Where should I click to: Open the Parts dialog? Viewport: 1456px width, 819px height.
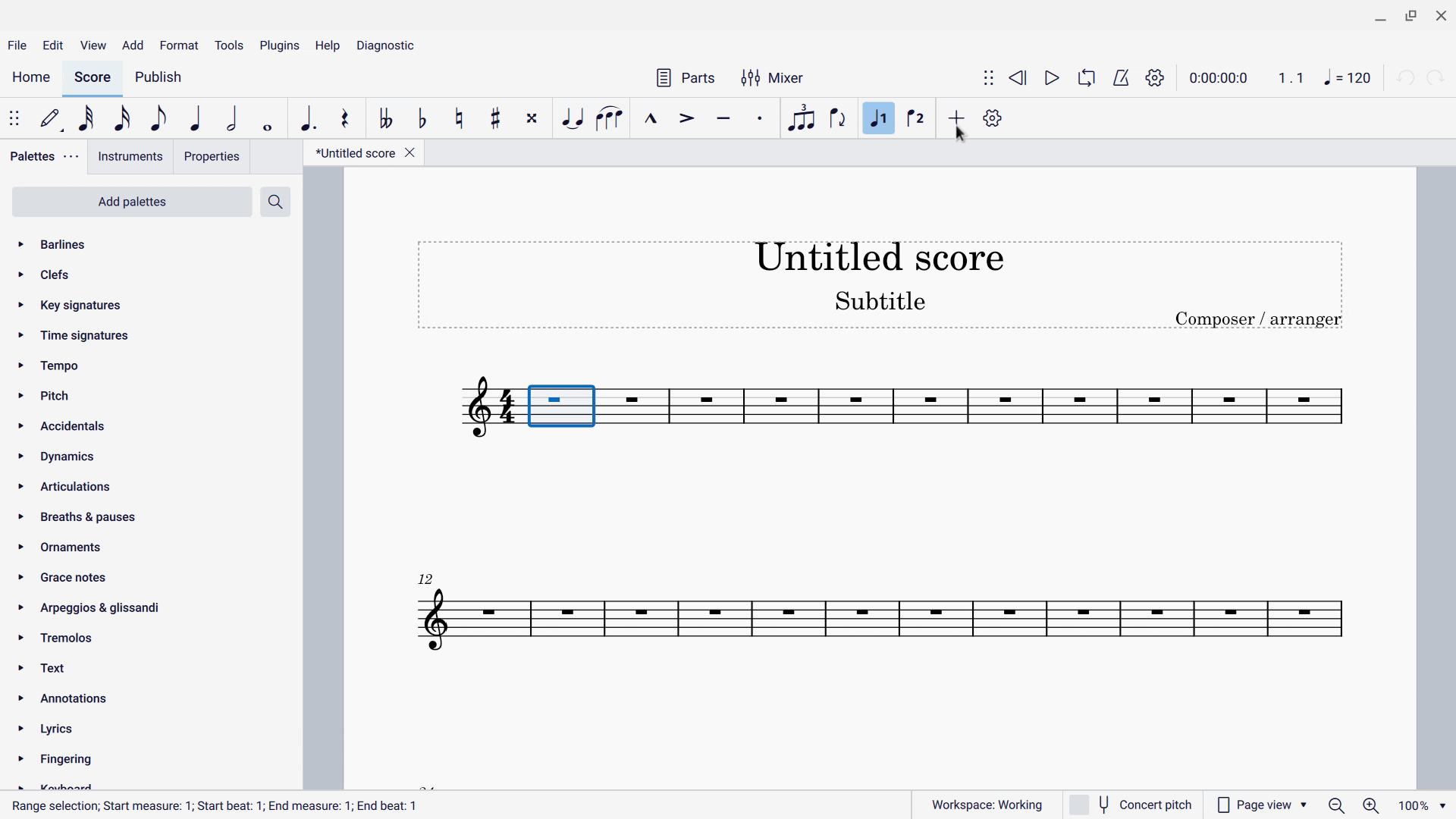tap(686, 78)
